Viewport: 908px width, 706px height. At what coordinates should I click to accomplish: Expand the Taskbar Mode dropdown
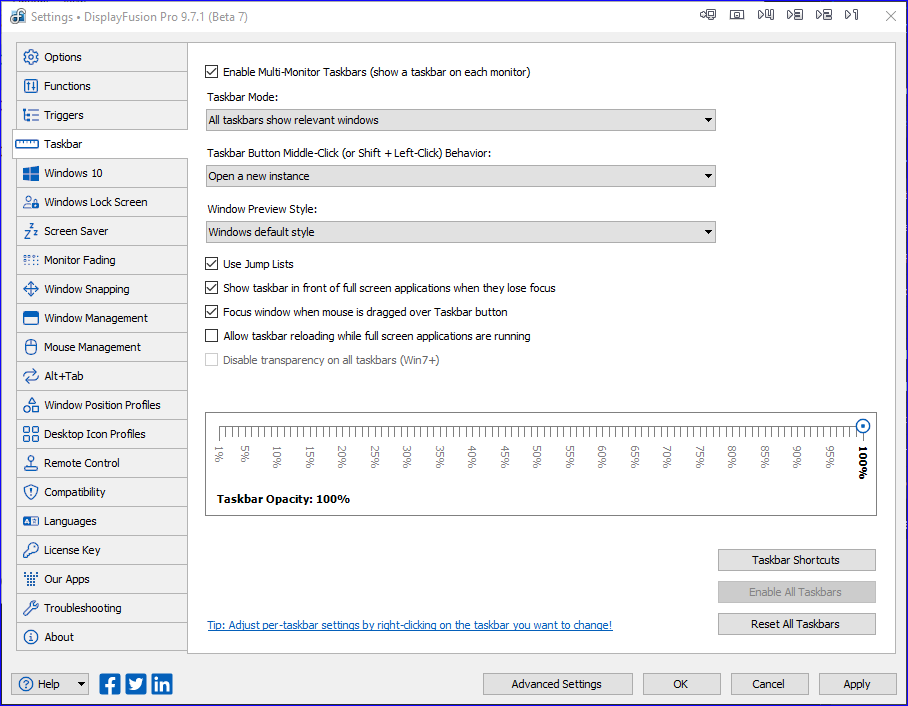tap(461, 120)
